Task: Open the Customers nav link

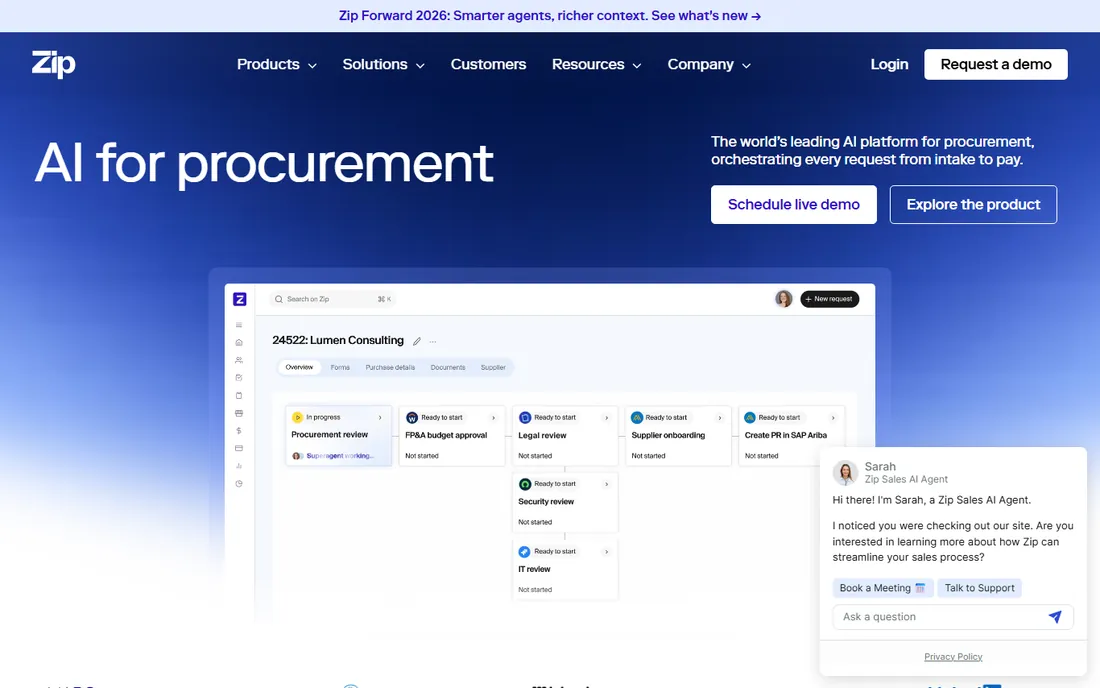Action: point(488,65)
